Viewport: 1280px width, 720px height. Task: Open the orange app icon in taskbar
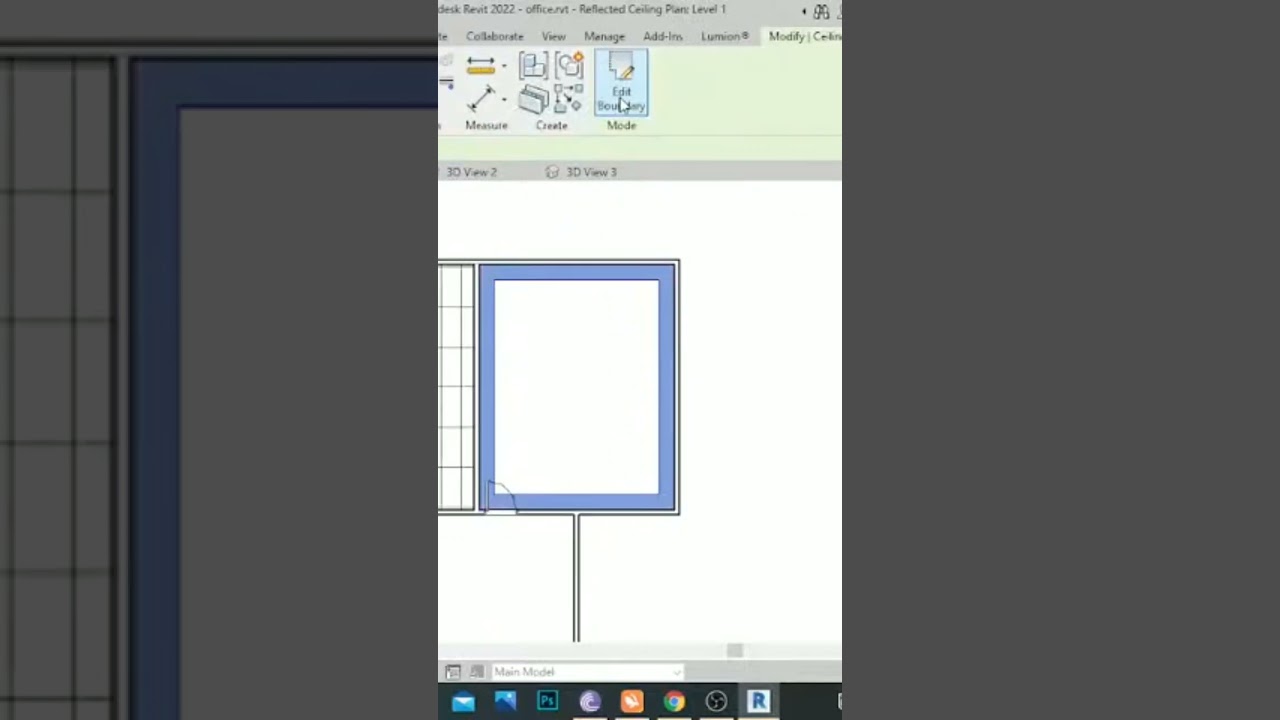point(631,702)
